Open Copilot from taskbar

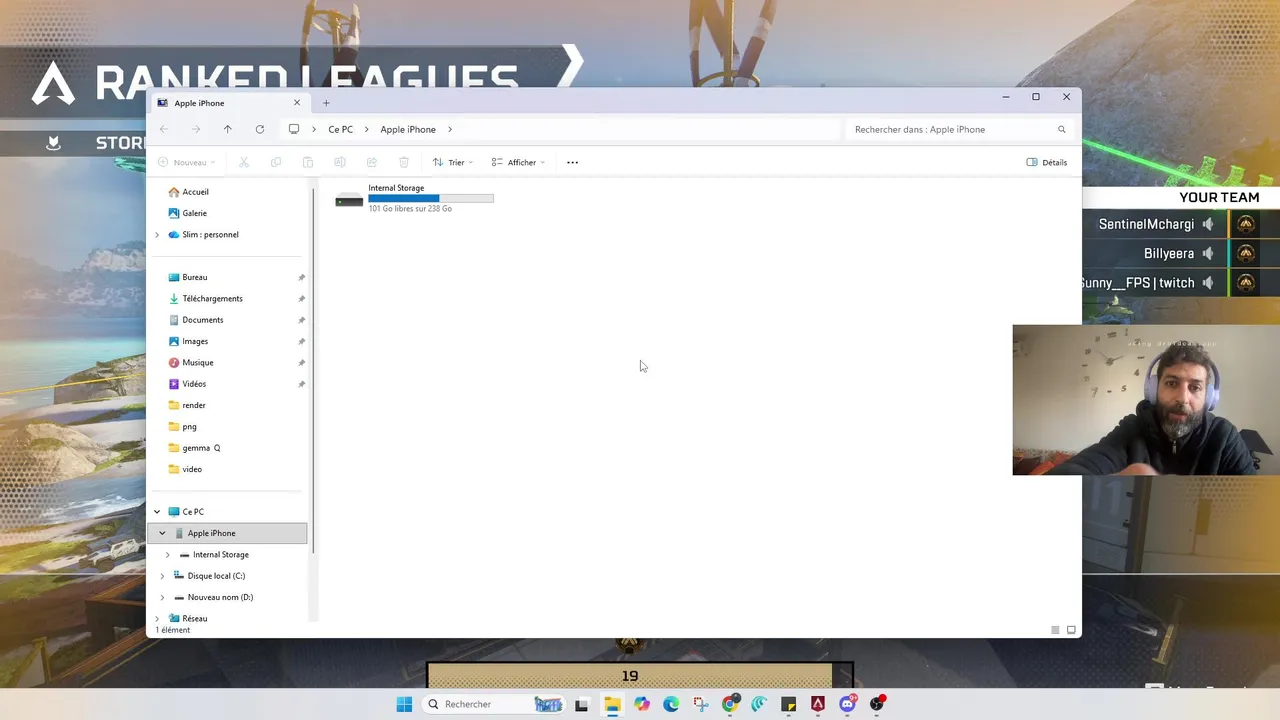pyautogui.click(x=641, y=704)
